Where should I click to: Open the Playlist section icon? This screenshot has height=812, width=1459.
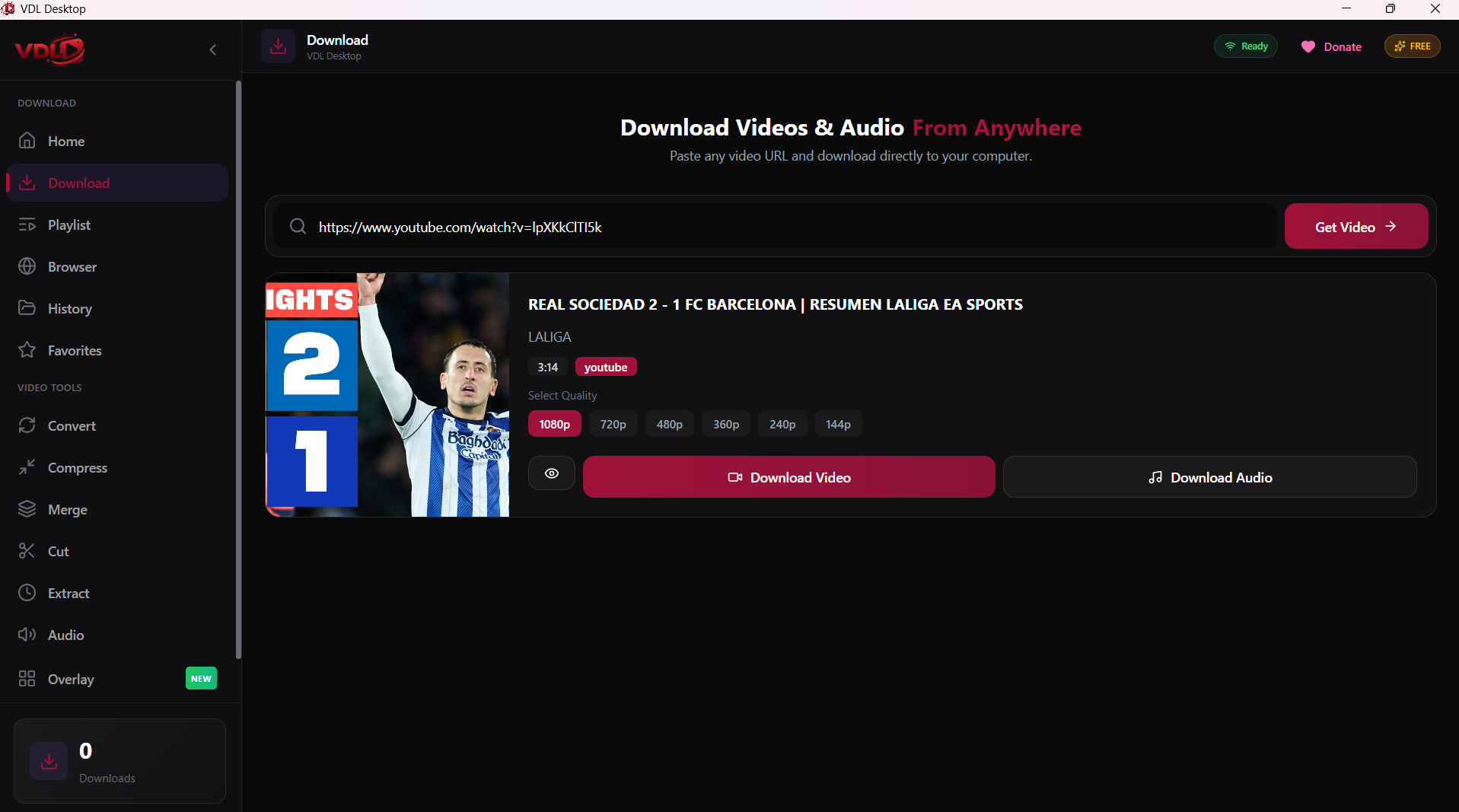[27, 224]
